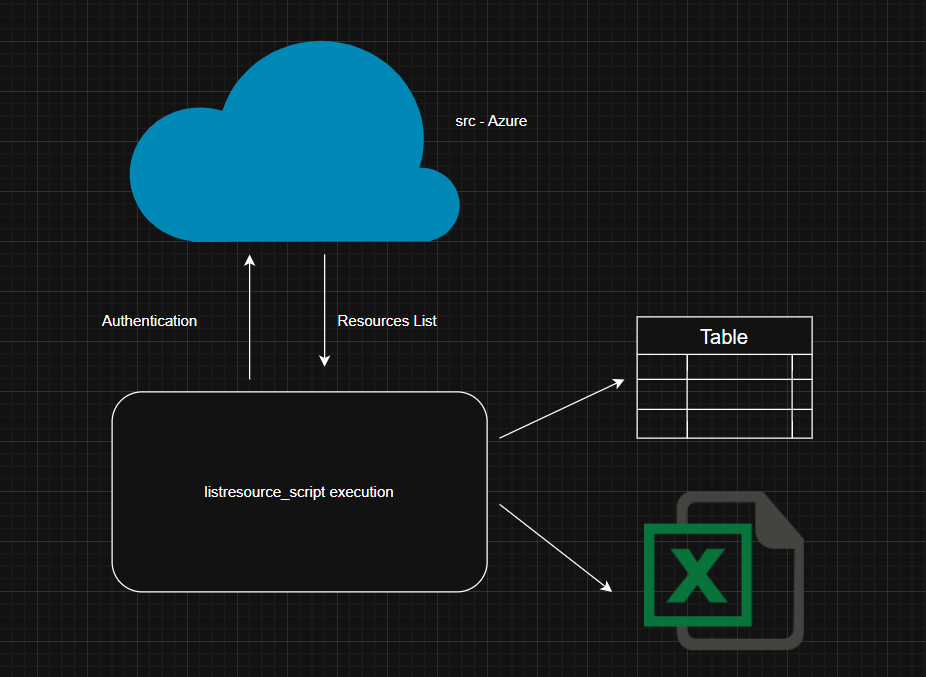
Task: Select the blue Azure cloud shape
Action: pyautogui.click(x=295, y=150)
